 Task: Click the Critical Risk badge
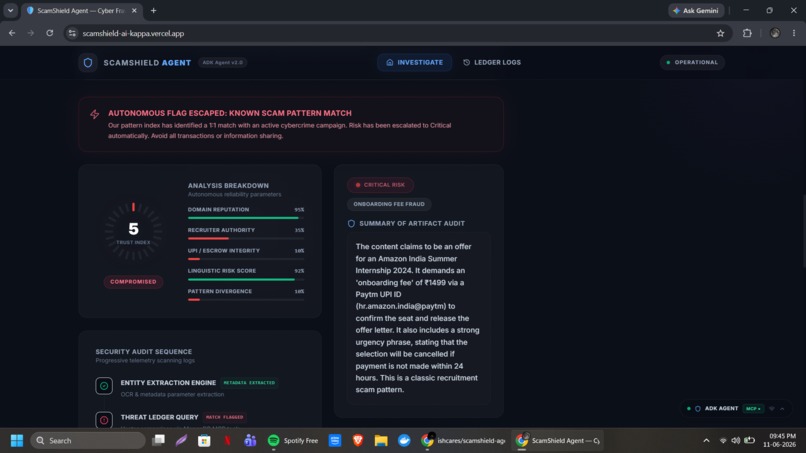point(380,185)
